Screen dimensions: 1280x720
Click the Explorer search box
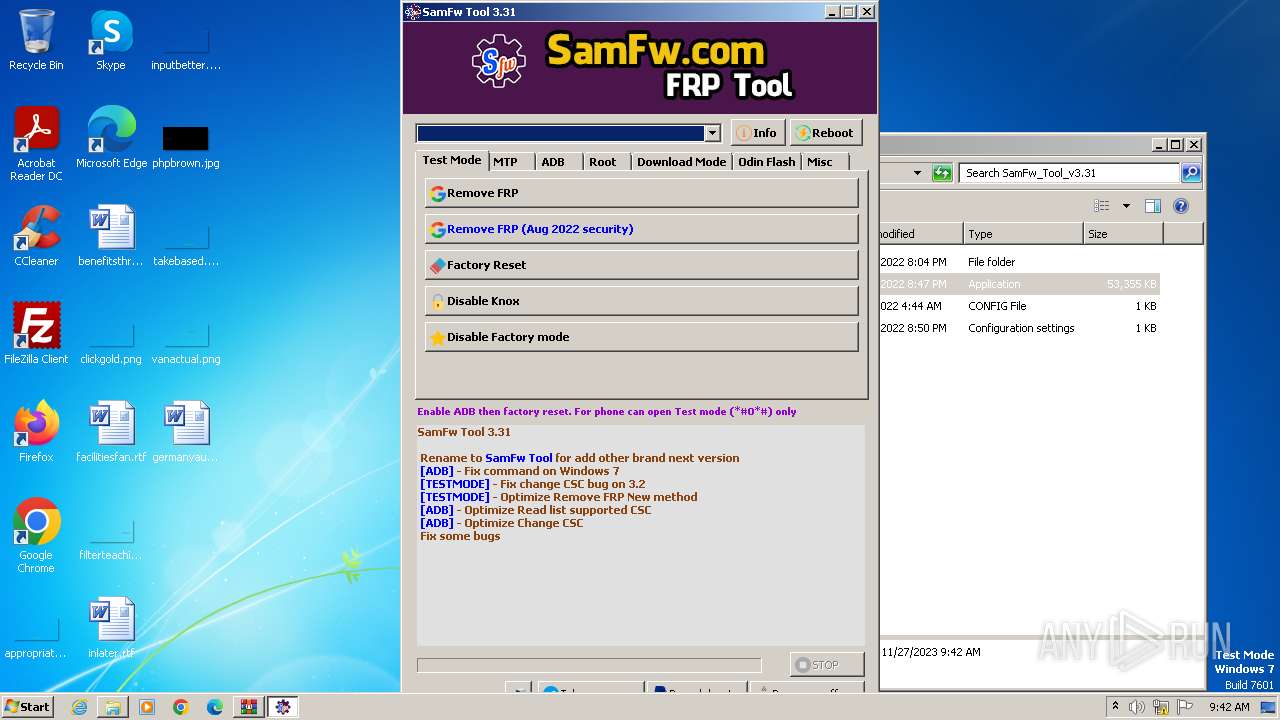coord(1069,173)
